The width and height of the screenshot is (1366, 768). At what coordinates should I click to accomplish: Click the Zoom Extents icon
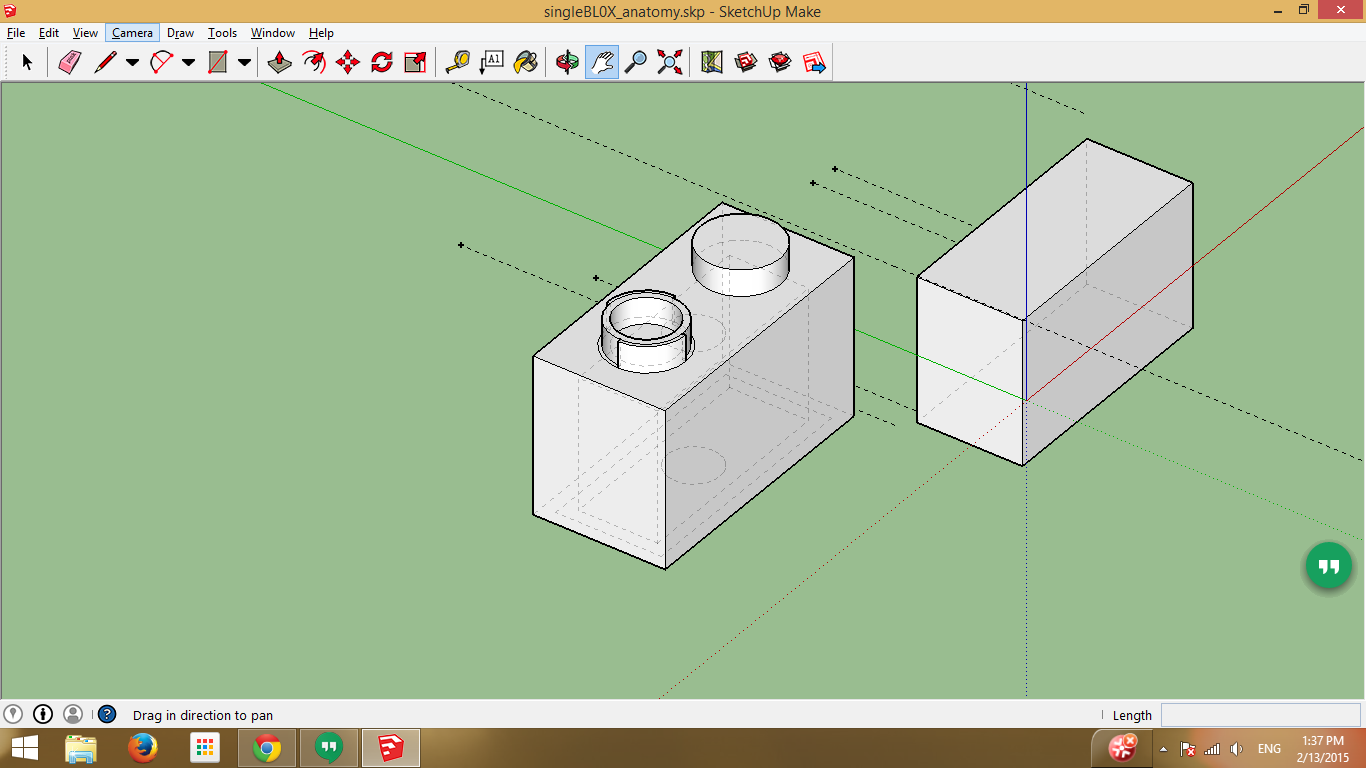click(x=669, y=61)
